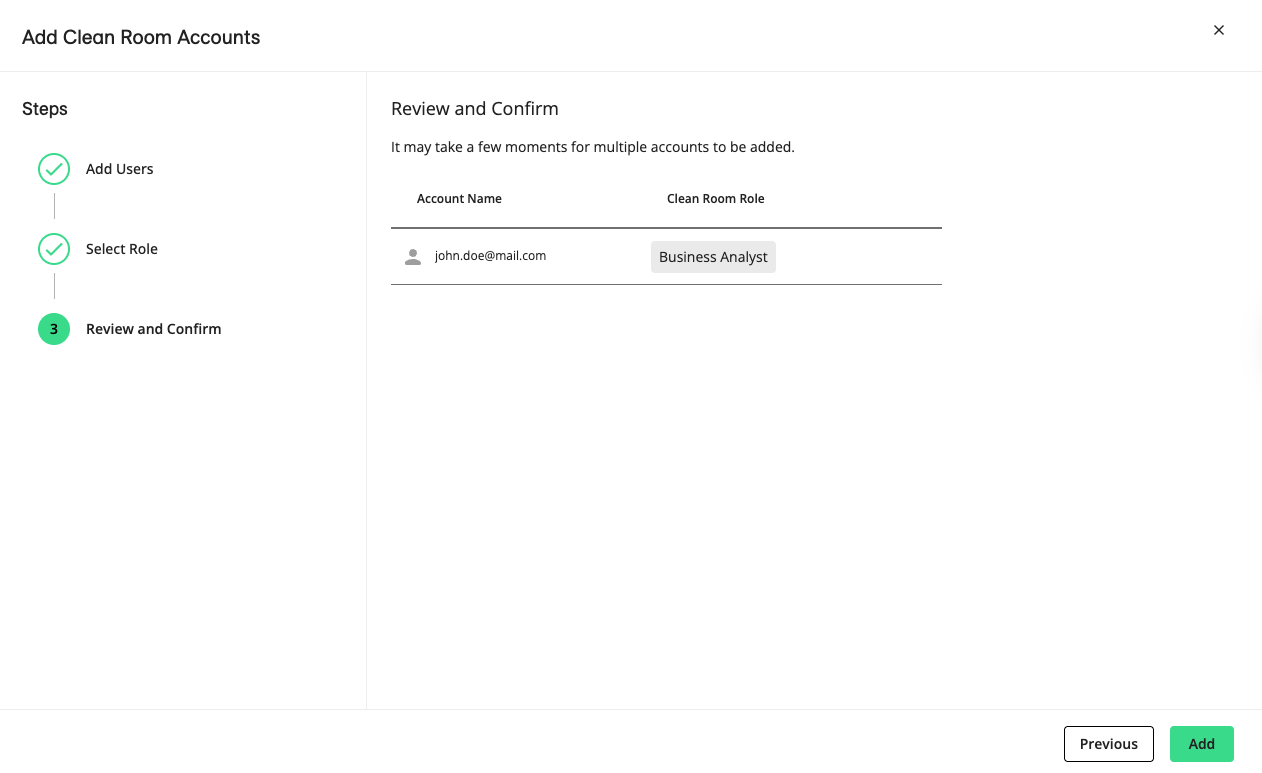Click the Business Analyst role chip
The width and height of the screenshot is (1262, 773).
(713, 257)
